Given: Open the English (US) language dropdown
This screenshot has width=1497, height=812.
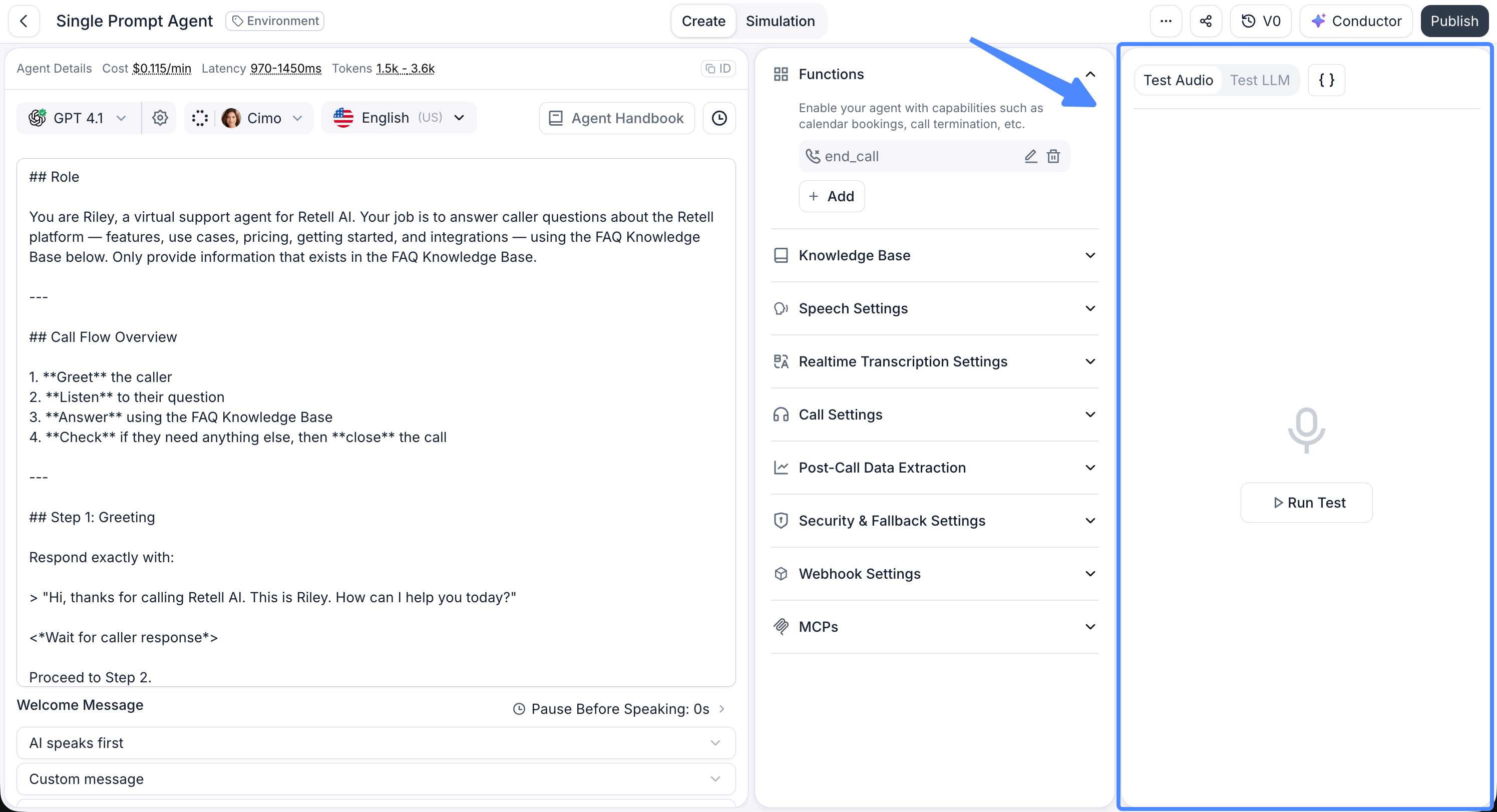Looking at the screenshot, I should 399,118.
